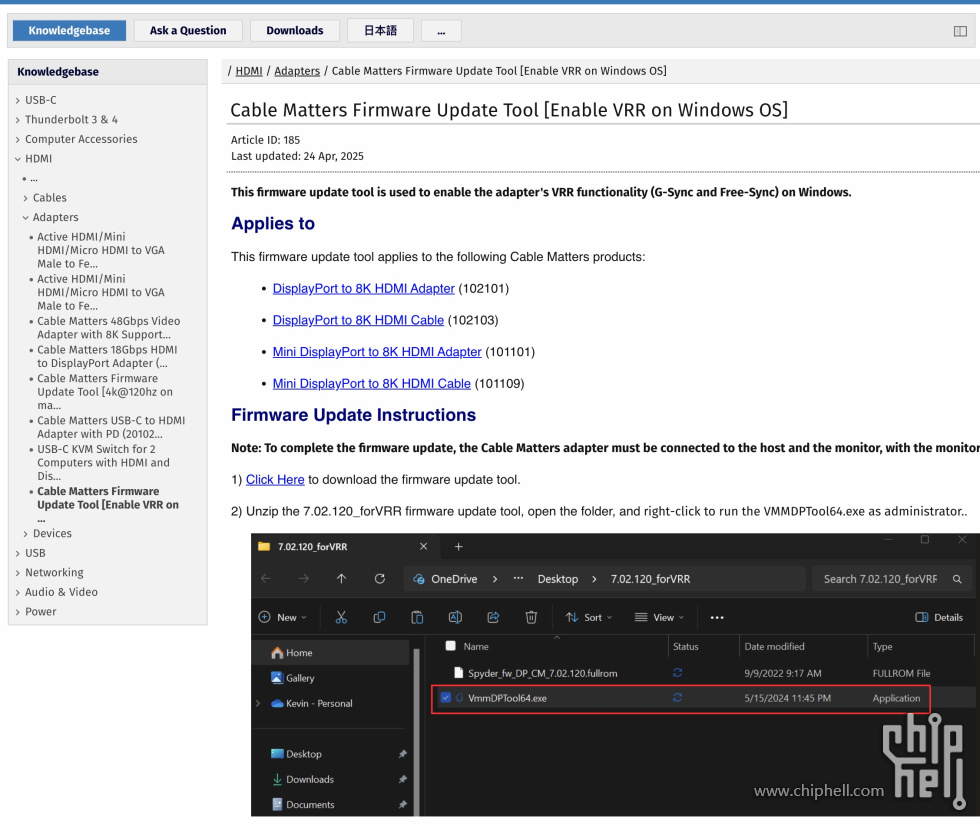Open the Sort dropdown
The image size is (980, 826).
(589, 617)
